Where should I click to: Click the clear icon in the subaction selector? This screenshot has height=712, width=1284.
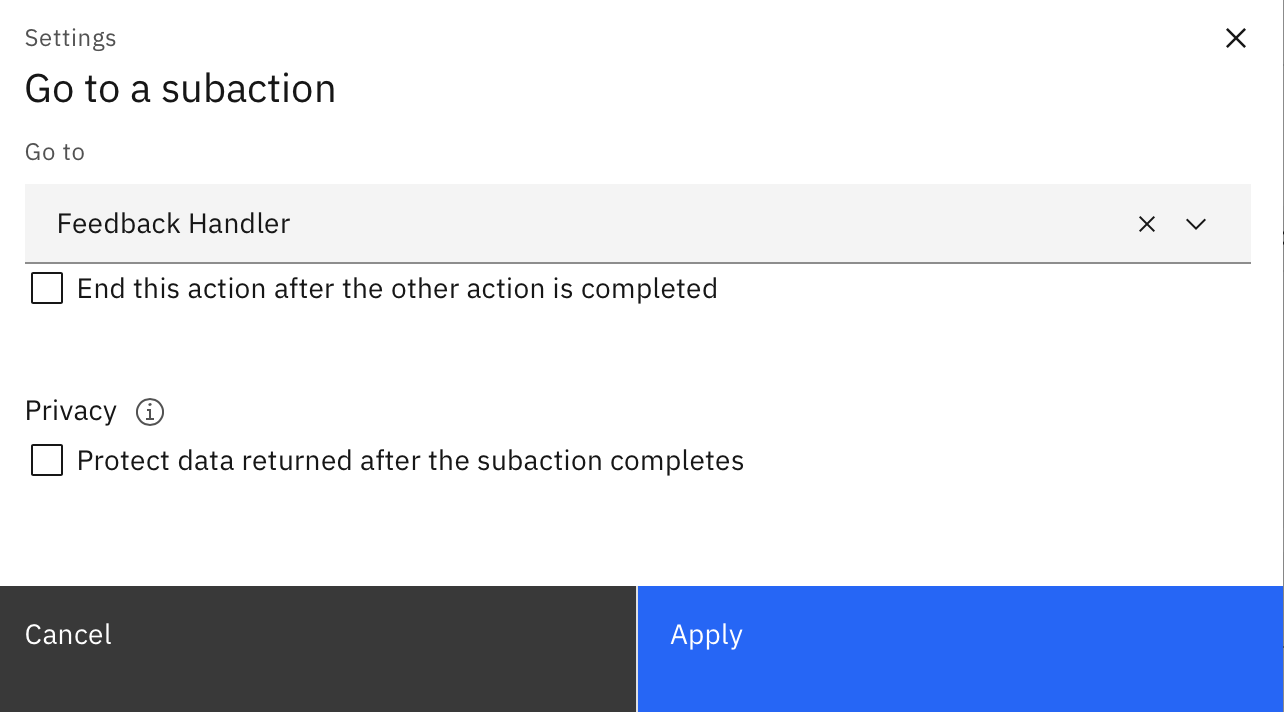[x=1146, y=223]
